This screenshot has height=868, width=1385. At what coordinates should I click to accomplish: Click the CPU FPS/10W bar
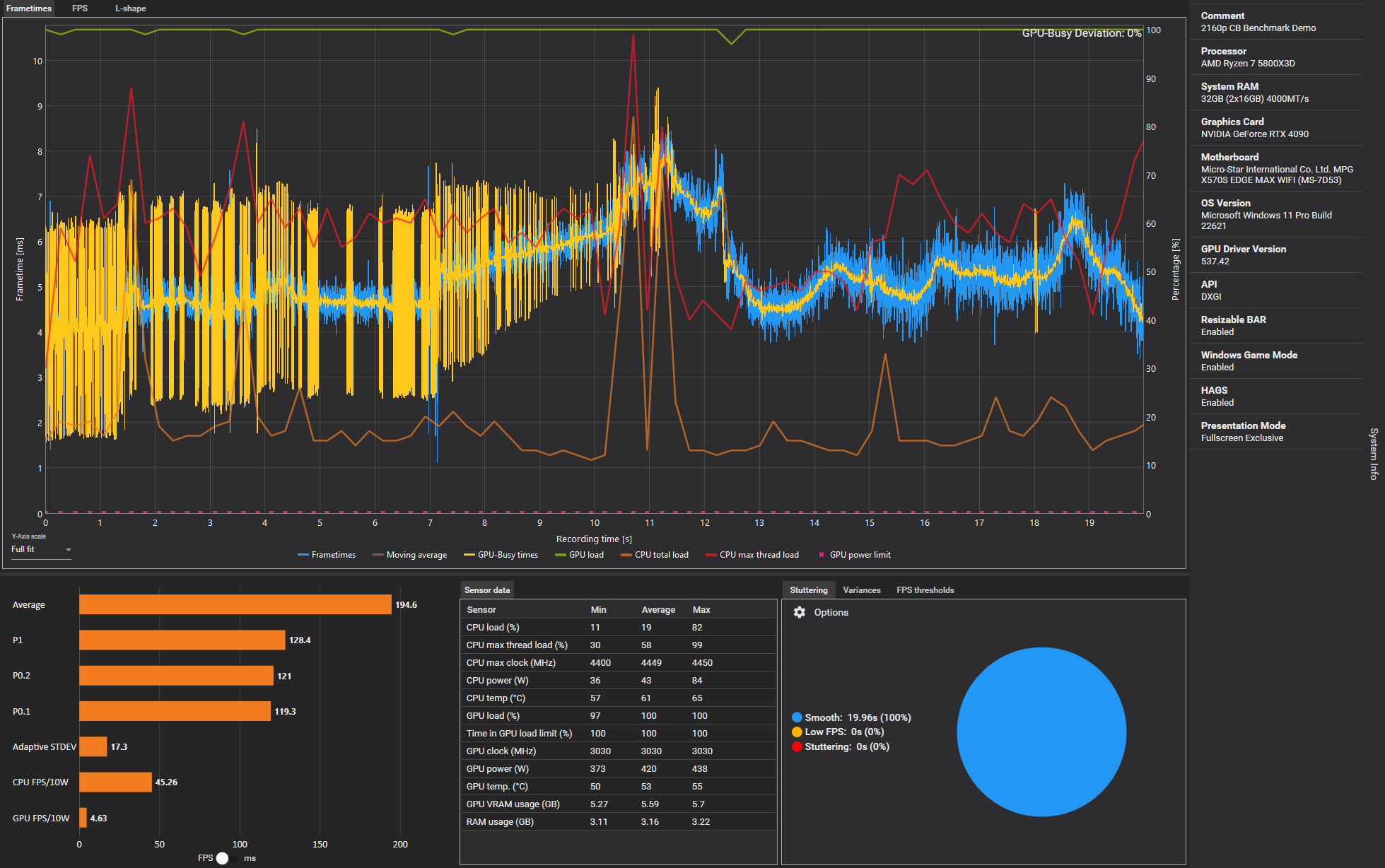[x=115, y=782]
